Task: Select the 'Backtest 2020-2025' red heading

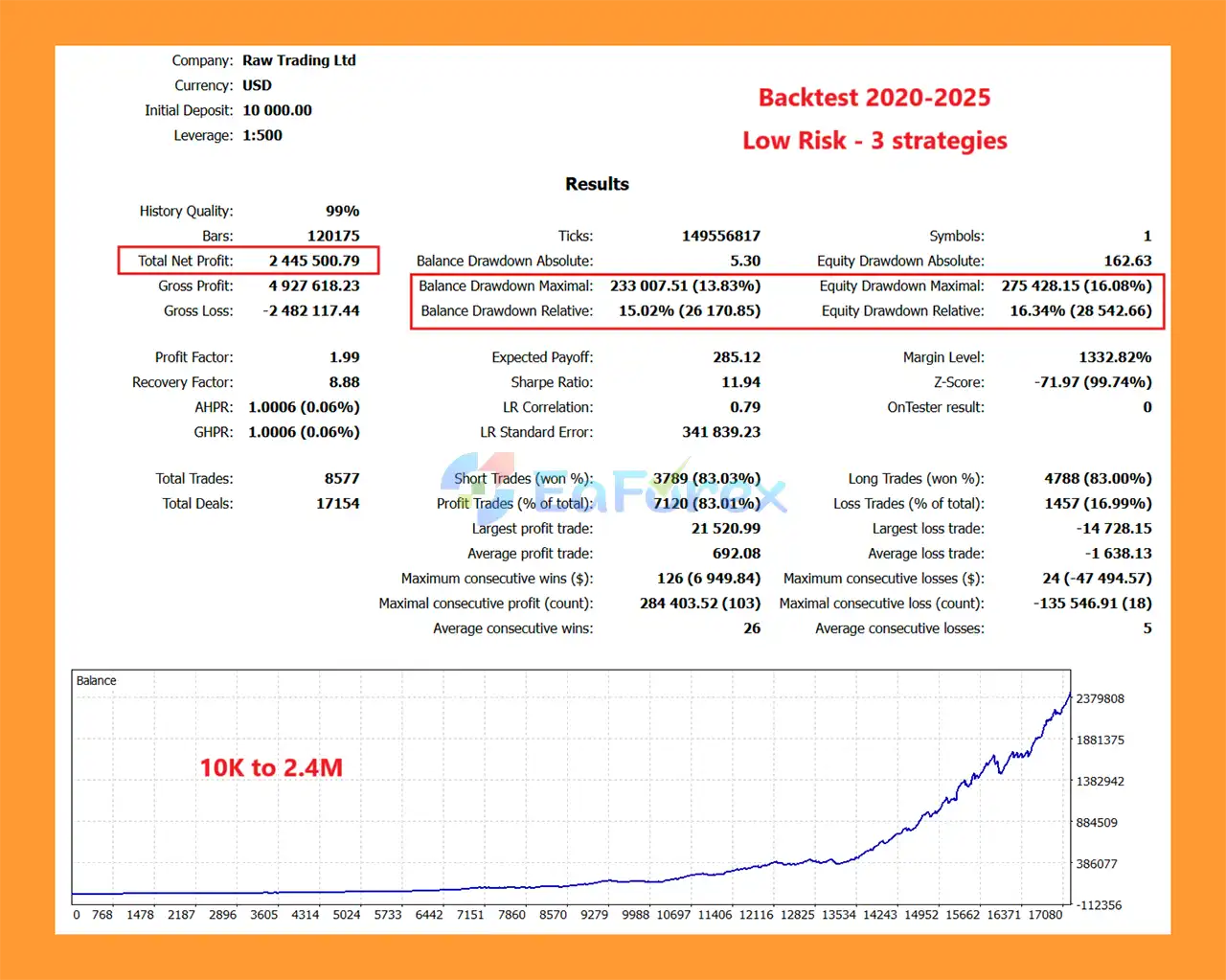Action: 874,98
